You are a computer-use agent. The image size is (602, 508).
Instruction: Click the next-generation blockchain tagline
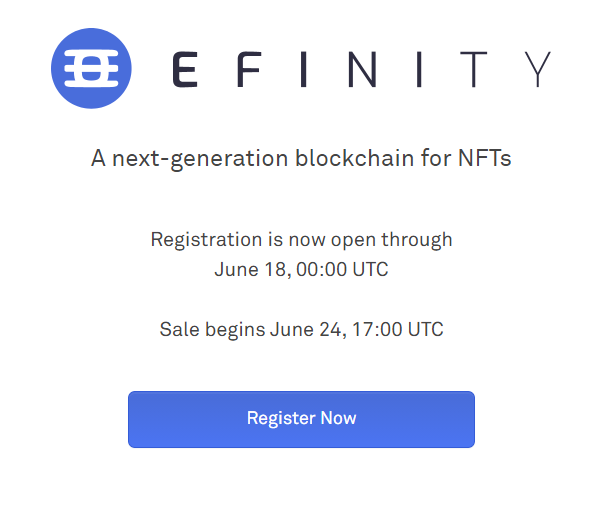pyautogui.click(x=301, y=159)
